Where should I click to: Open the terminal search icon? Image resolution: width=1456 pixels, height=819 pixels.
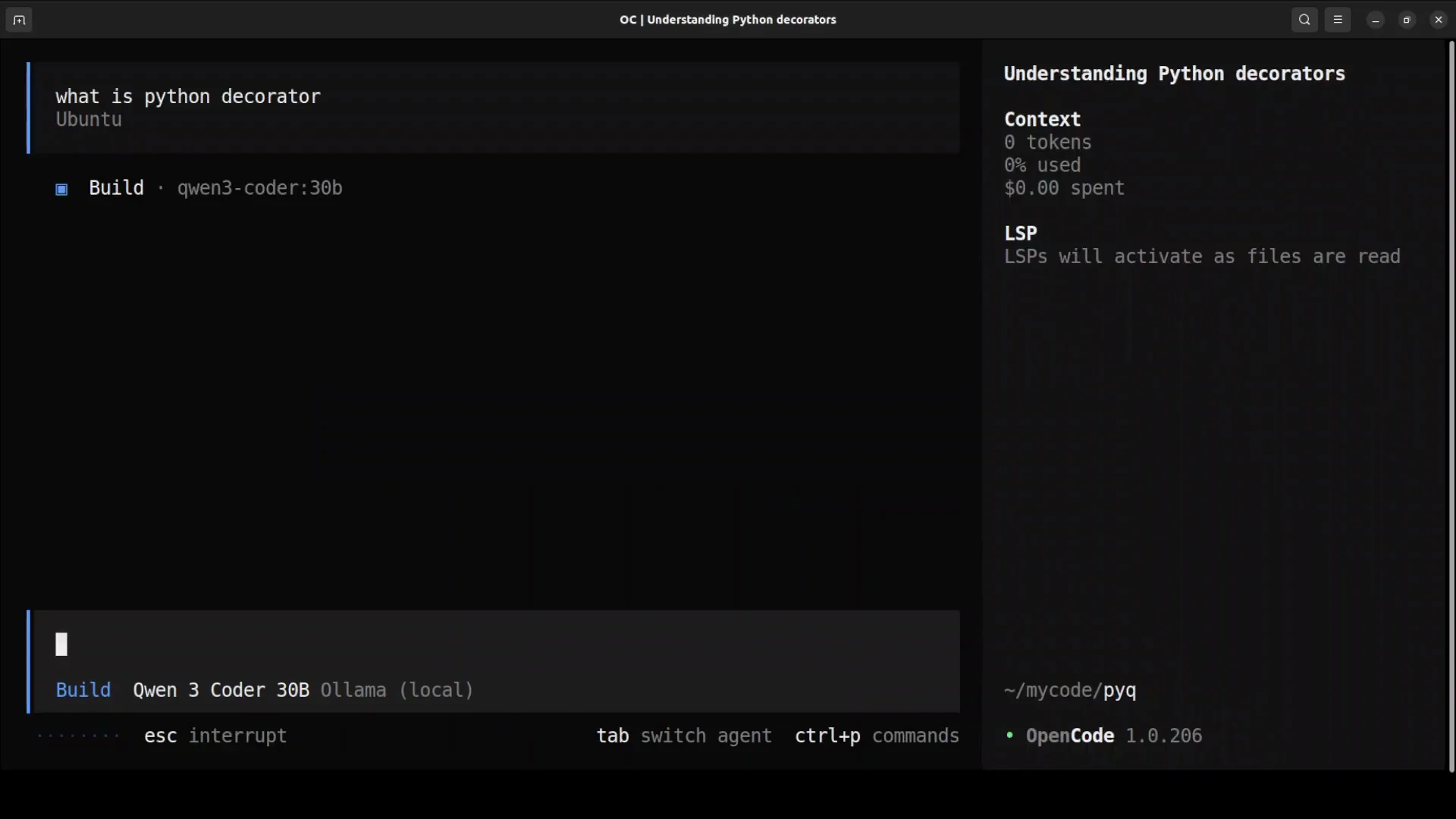(1304, 20)
